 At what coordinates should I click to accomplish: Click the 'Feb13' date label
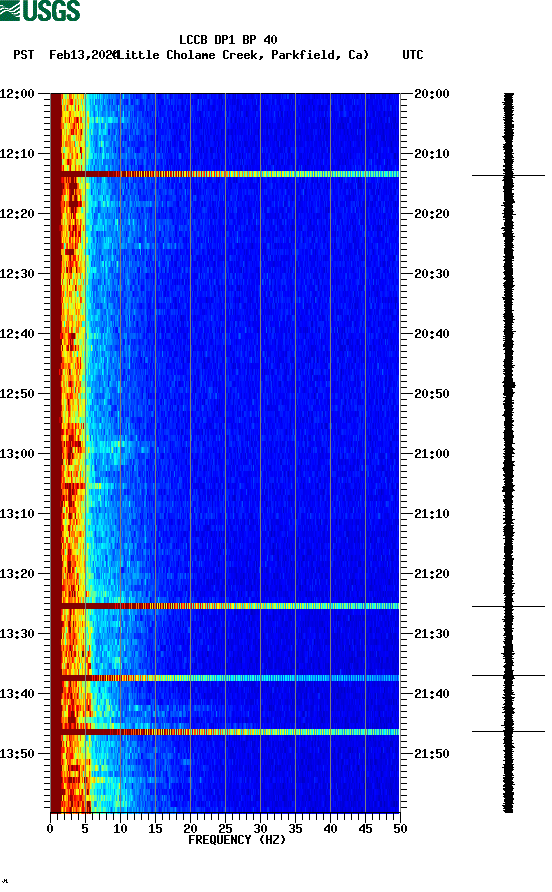point(66,55)
